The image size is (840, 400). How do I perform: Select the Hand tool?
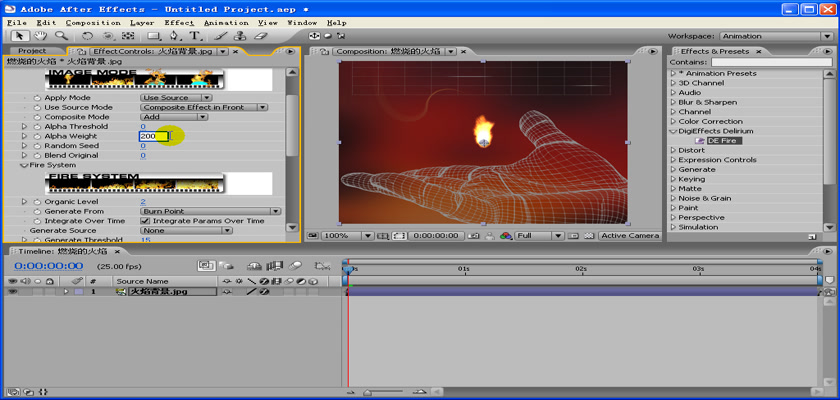[x=40, y=36]
